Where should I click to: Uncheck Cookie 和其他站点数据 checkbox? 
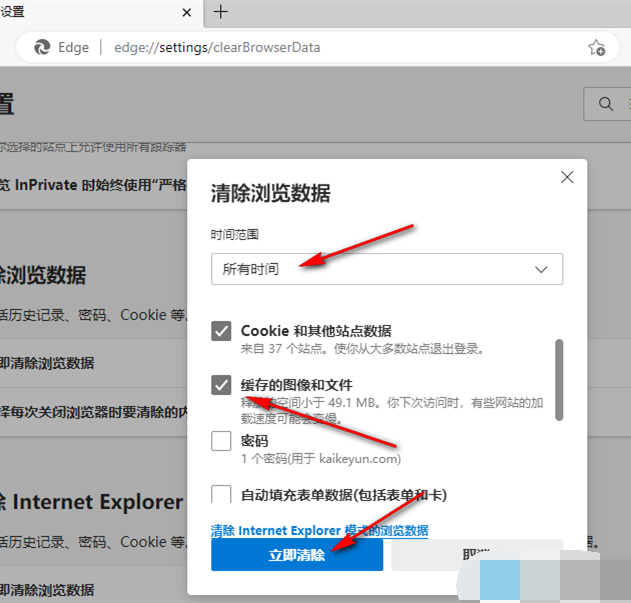tap(222, 331)
